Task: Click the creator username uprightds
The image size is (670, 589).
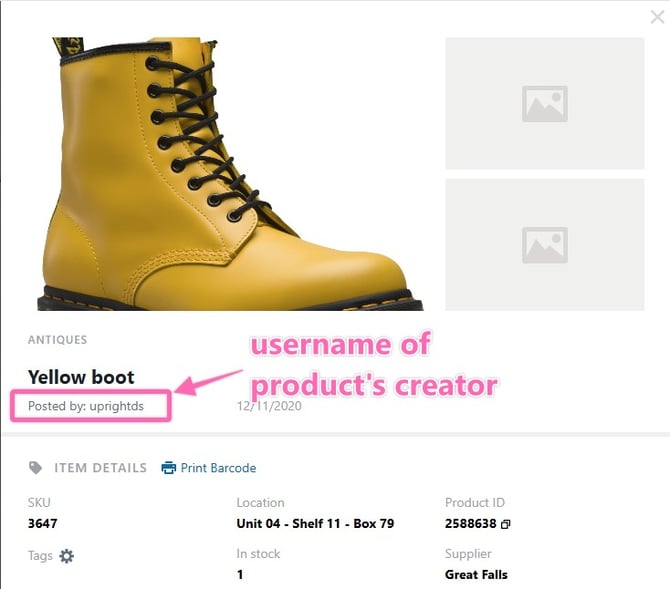Action: point(114,406)
